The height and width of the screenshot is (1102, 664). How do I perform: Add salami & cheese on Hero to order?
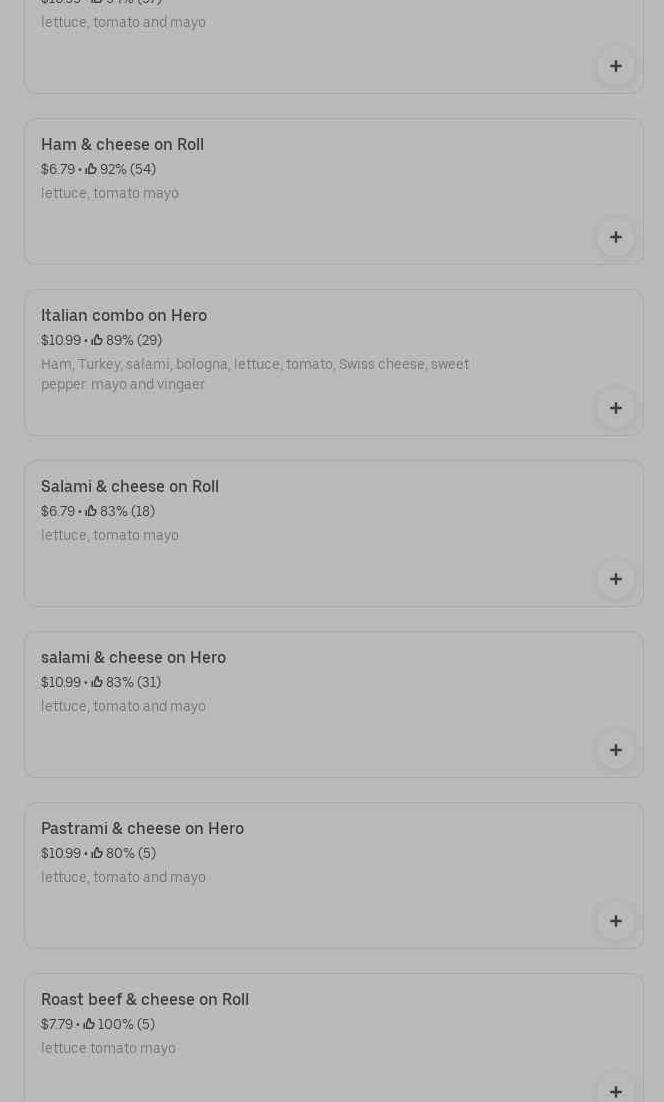pos(615,750)
